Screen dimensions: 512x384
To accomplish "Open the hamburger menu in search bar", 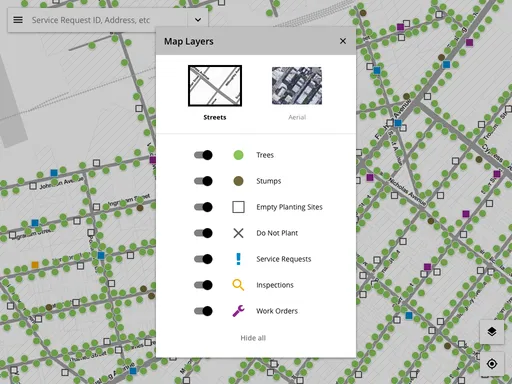I will [18, 20].
